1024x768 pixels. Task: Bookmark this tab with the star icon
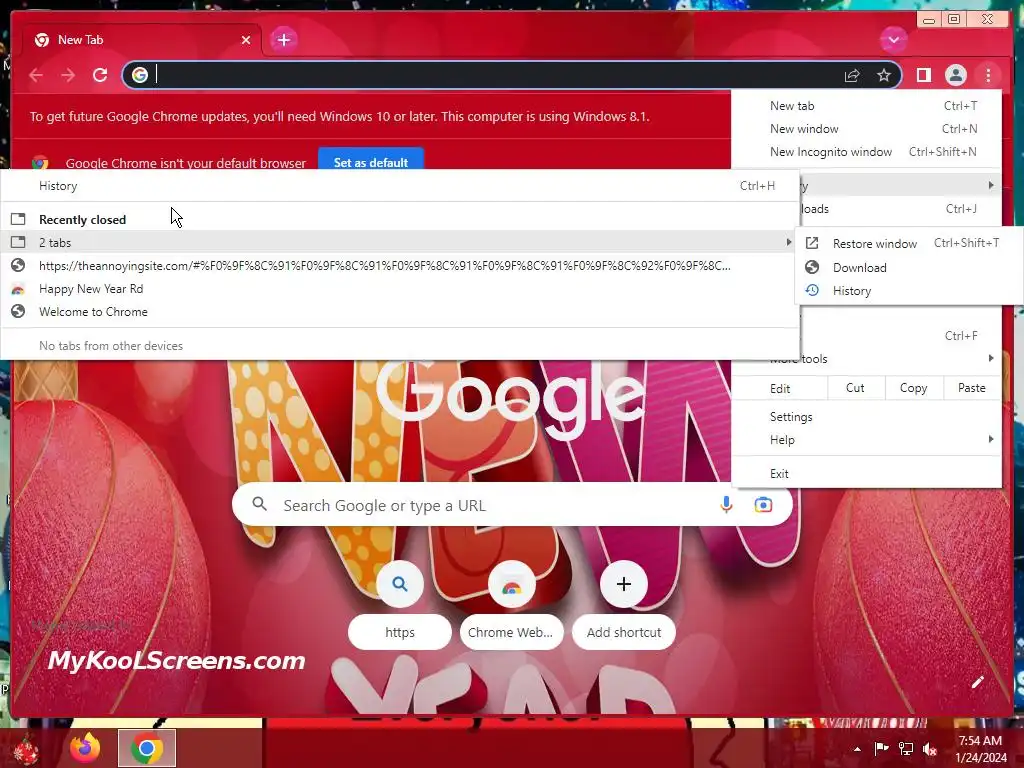tap(884, 75)
